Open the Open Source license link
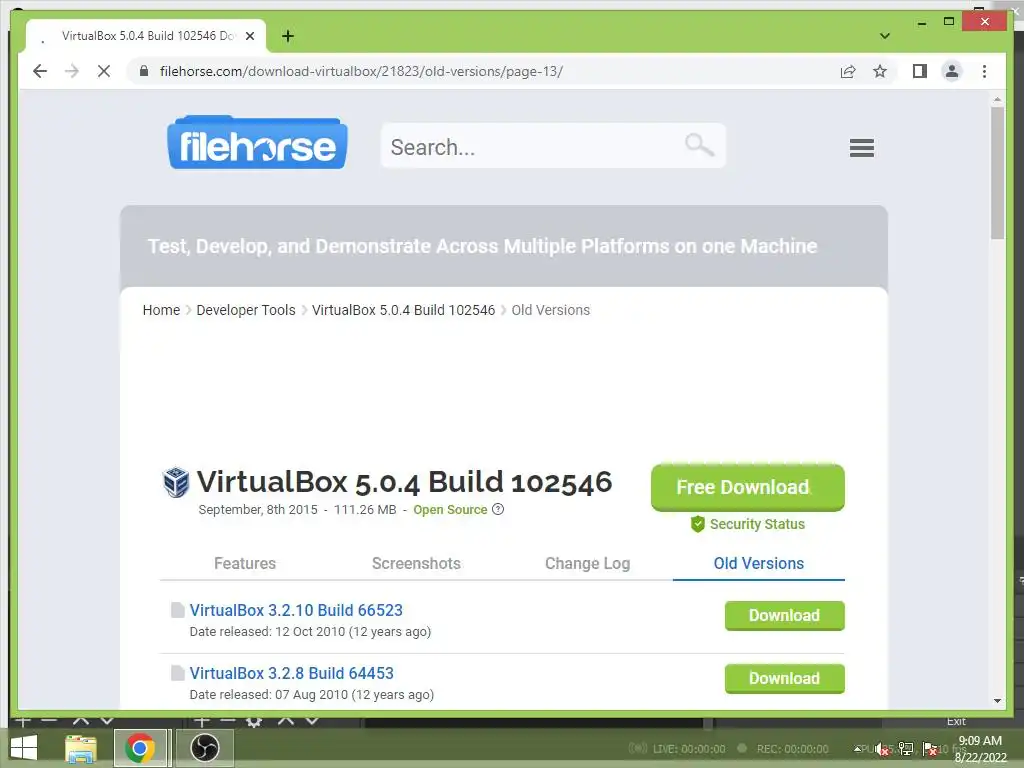This screenshot has width=1024, height=768. [x=450, y=510]
